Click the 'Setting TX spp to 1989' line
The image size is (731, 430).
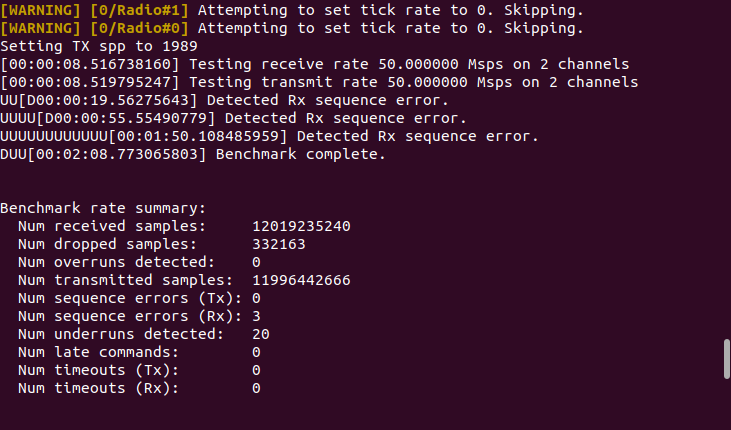point(99,46)
